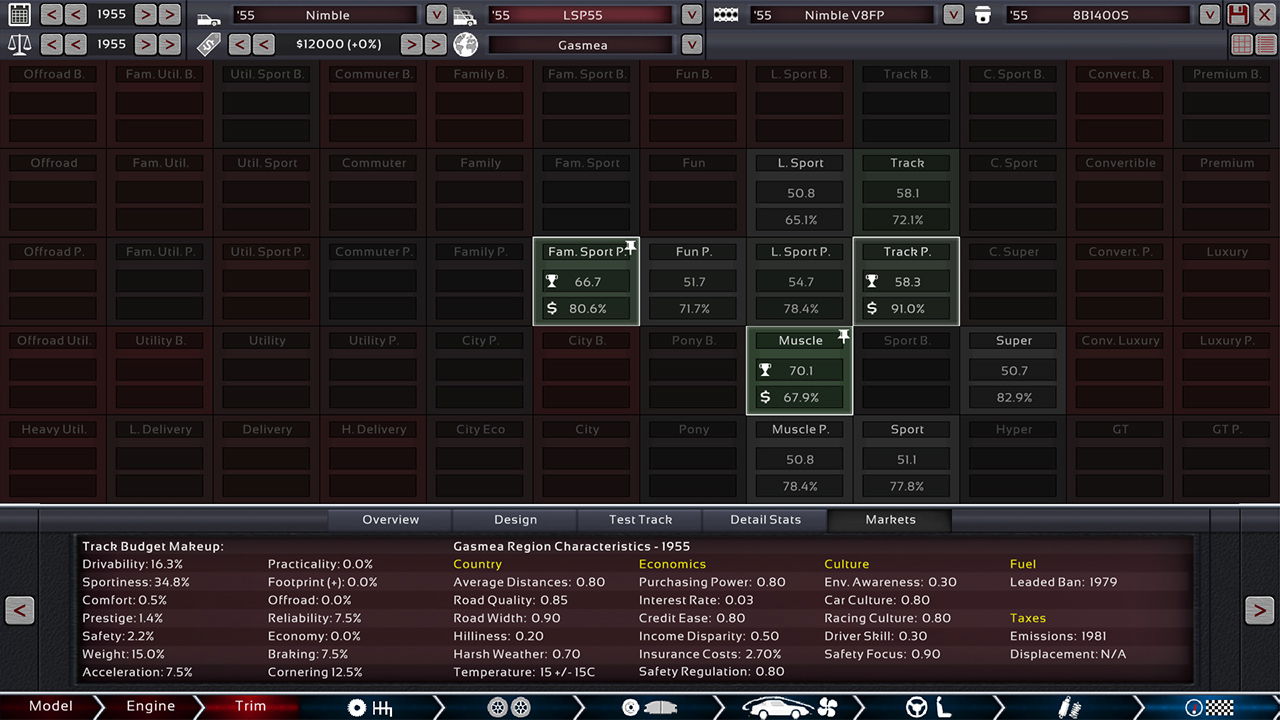Select the Track P. market tile
The height and width of the screenshot is (720, 1280).
pos(906,282)
